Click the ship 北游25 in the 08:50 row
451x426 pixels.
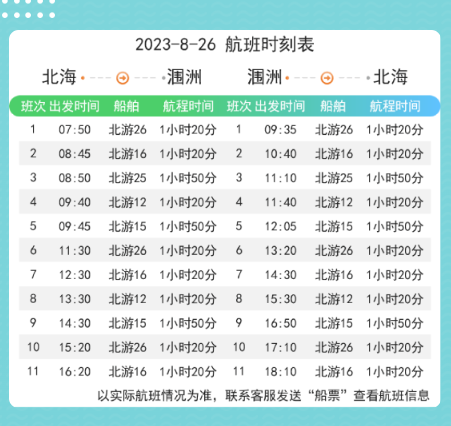click(128, 178)
